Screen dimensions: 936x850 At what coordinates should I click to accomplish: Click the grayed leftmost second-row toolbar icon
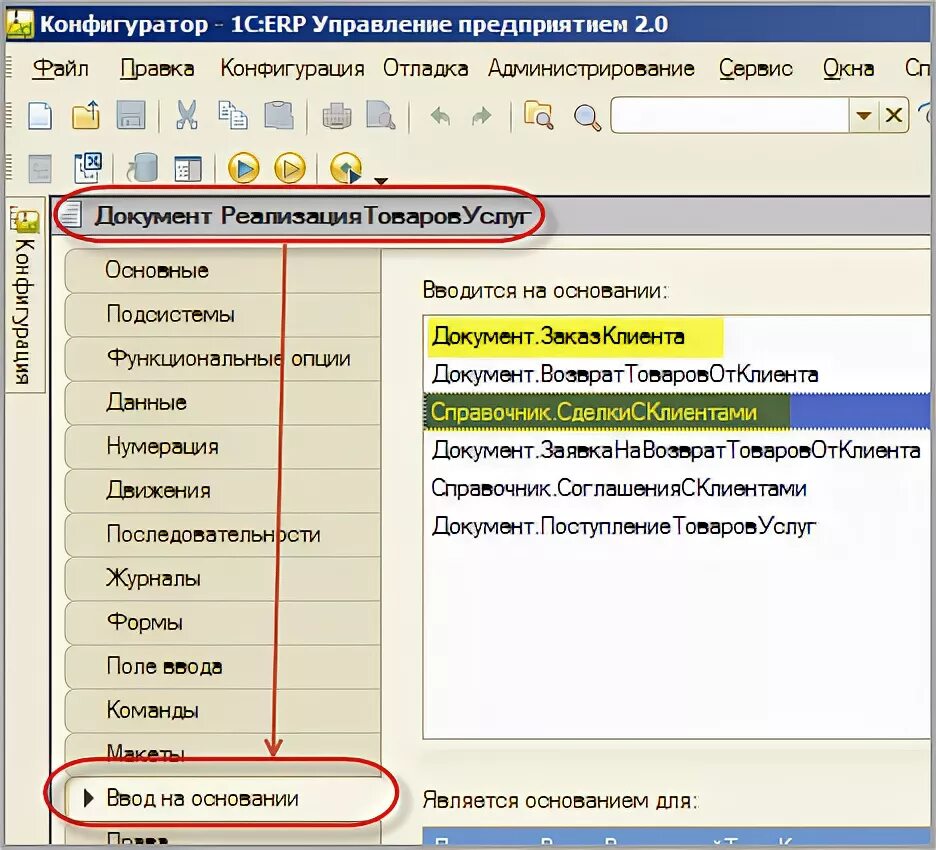pos(40,169)
